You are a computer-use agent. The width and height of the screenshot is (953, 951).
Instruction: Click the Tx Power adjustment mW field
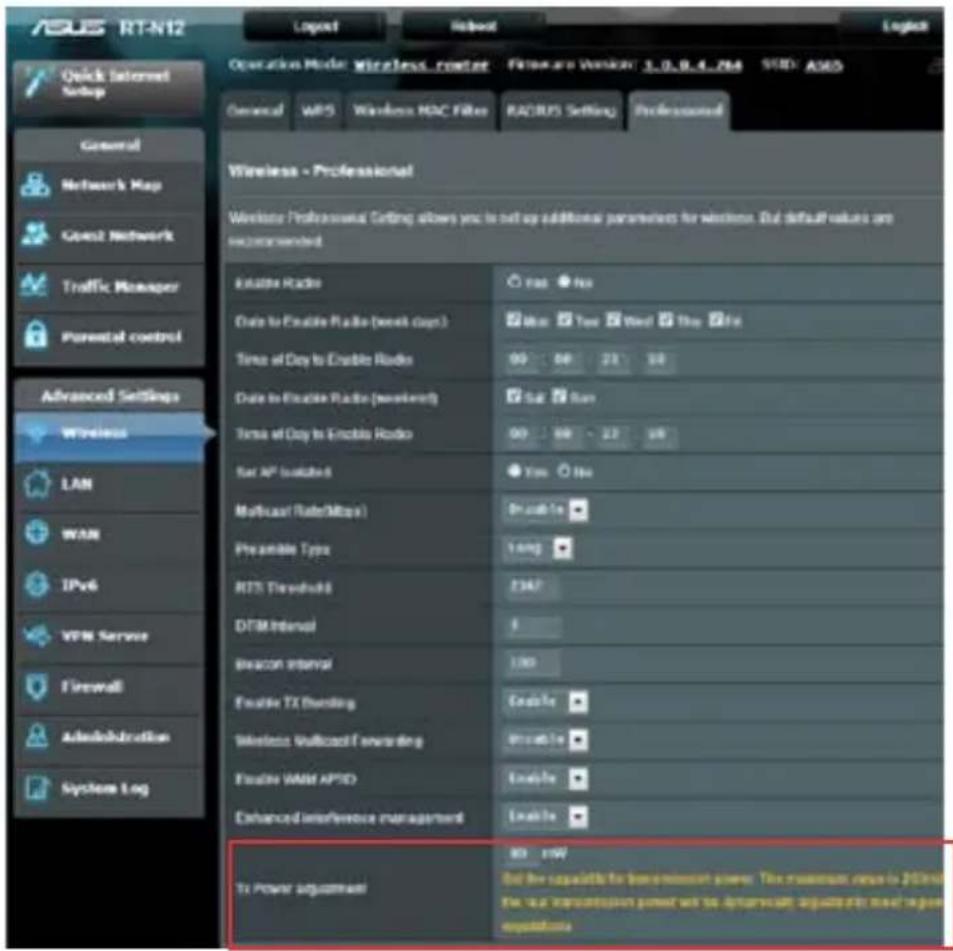coord(521,854)
